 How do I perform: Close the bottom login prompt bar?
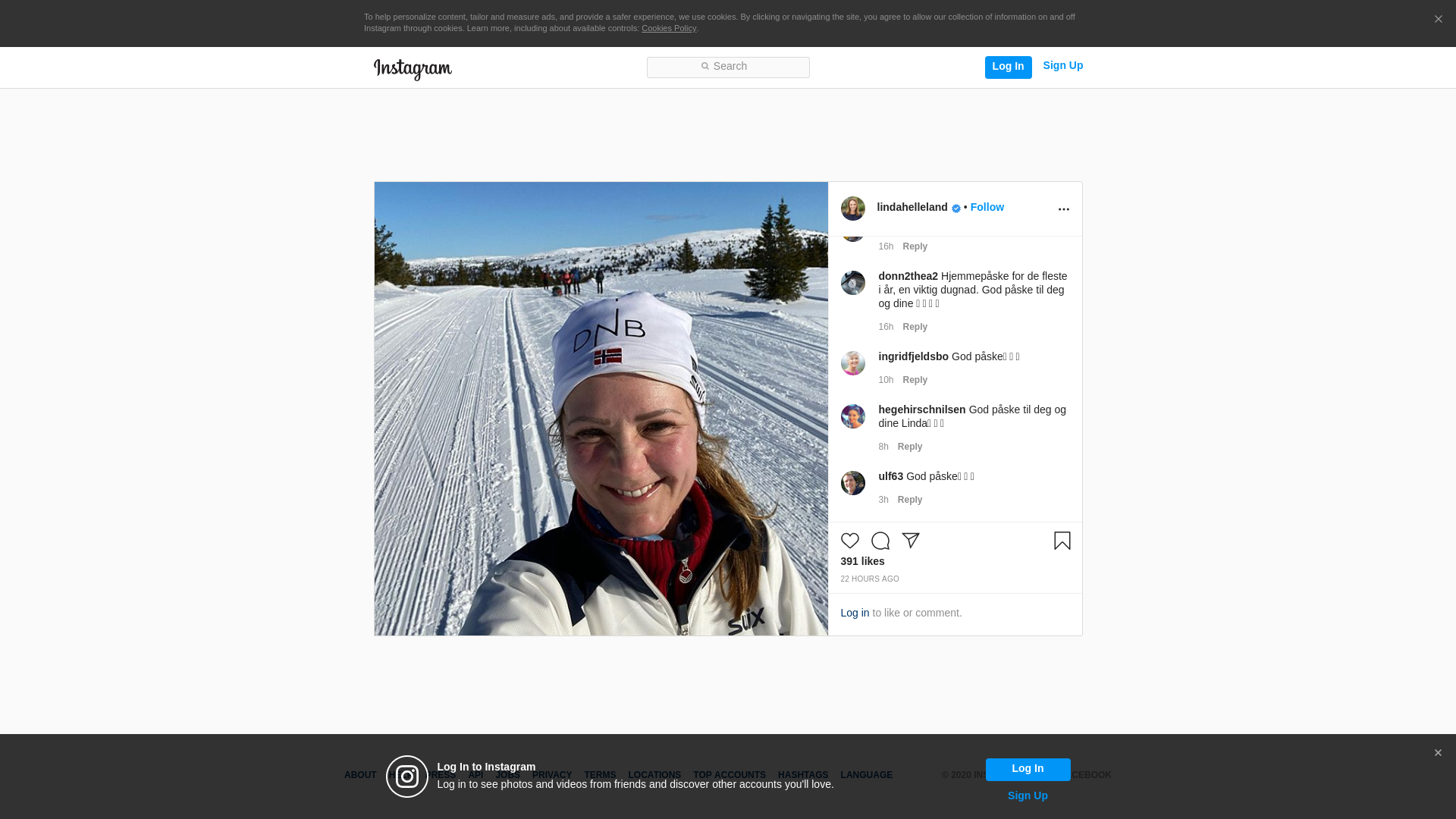[1437, 753]
